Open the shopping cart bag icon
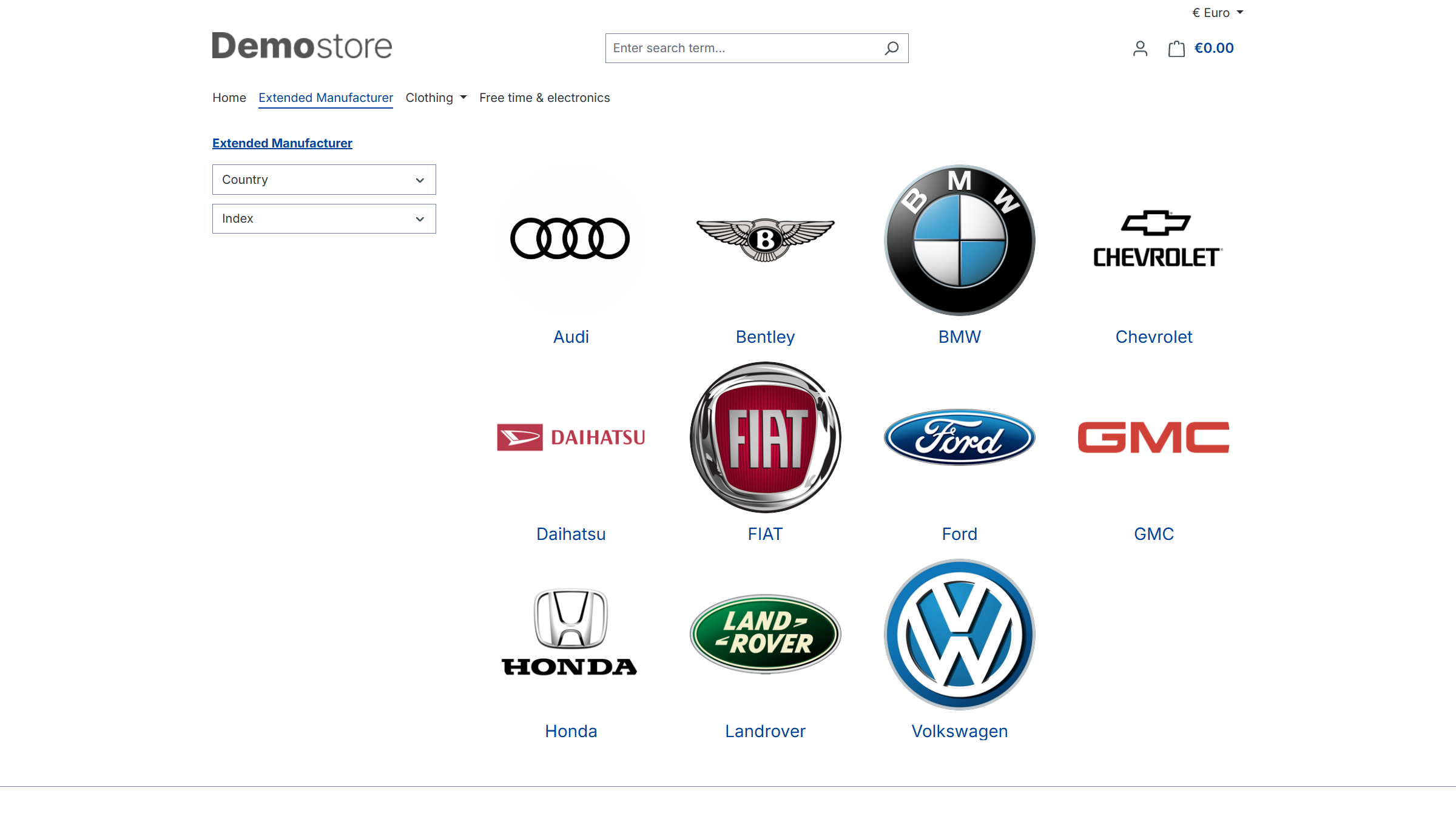The height and width of the screenshot is (819, 1456). click(1176, 49)
